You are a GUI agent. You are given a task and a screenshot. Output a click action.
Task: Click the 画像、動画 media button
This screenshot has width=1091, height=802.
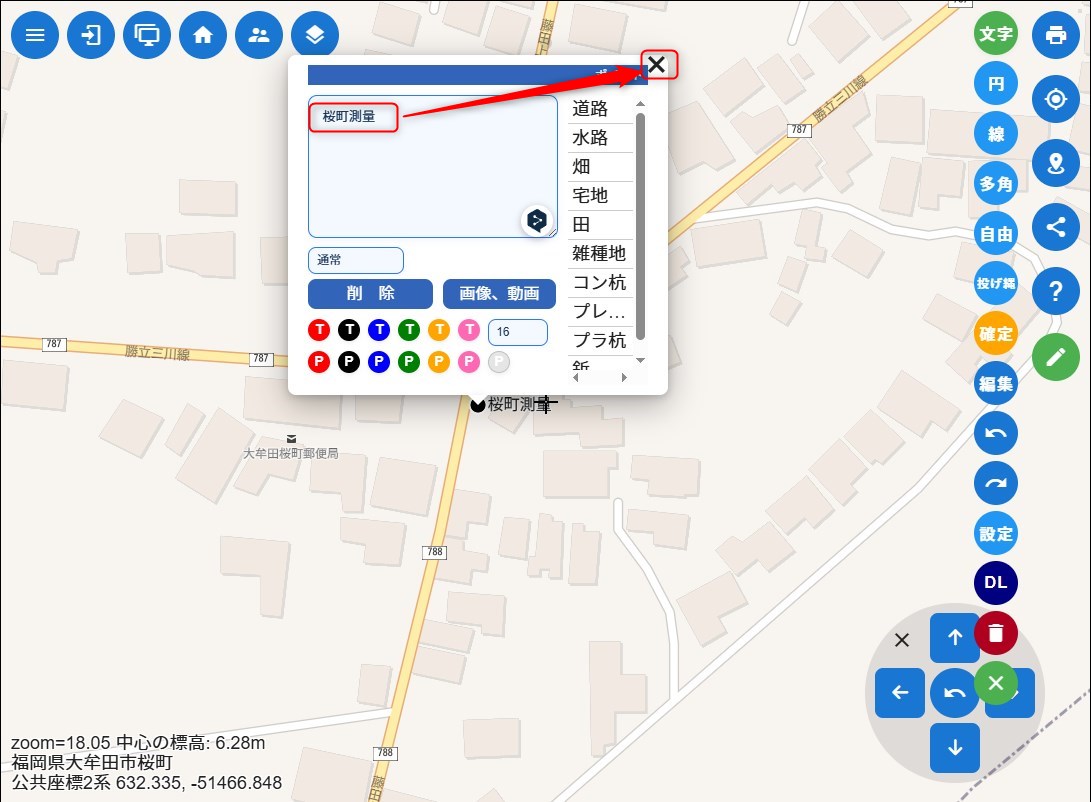[x=499, y=294]
